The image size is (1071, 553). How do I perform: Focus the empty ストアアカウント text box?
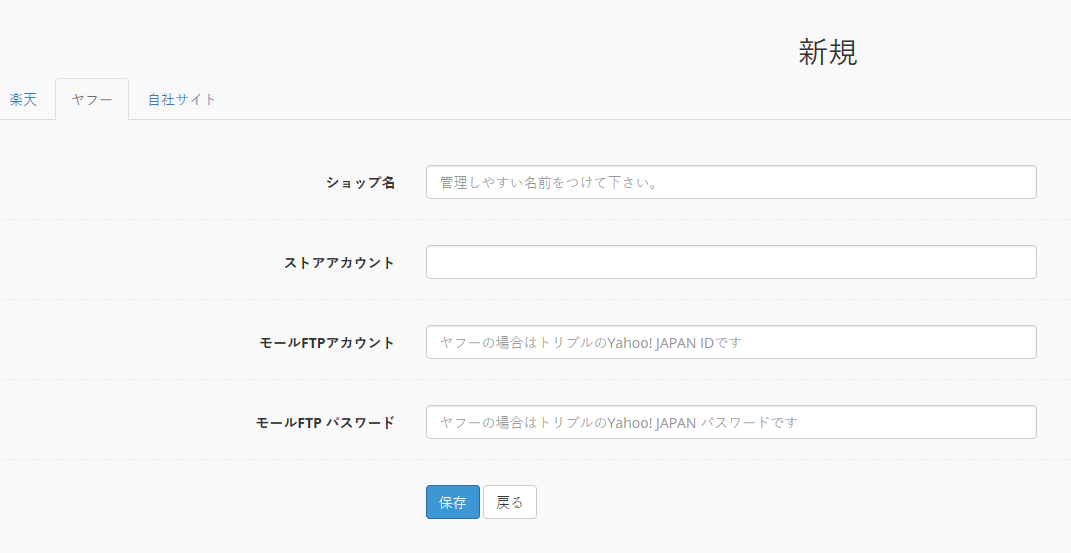coord(731,262)
